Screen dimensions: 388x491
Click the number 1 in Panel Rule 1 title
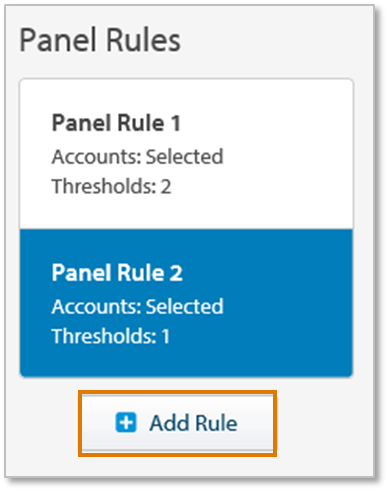coord(176,123)
